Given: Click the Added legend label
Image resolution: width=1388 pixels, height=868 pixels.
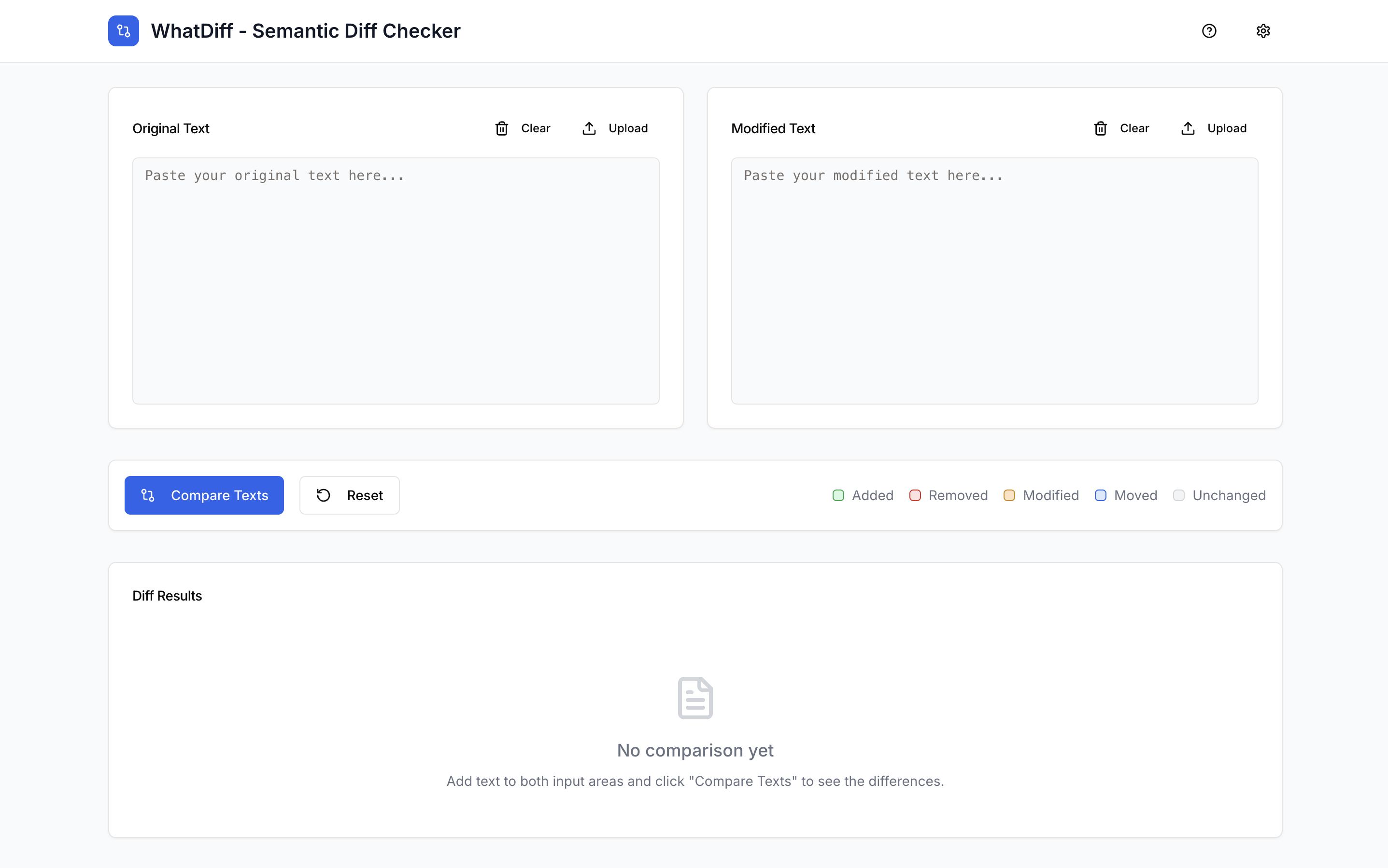Looking at the screenshot, I should pyautogui.click(x=872, y=495).
